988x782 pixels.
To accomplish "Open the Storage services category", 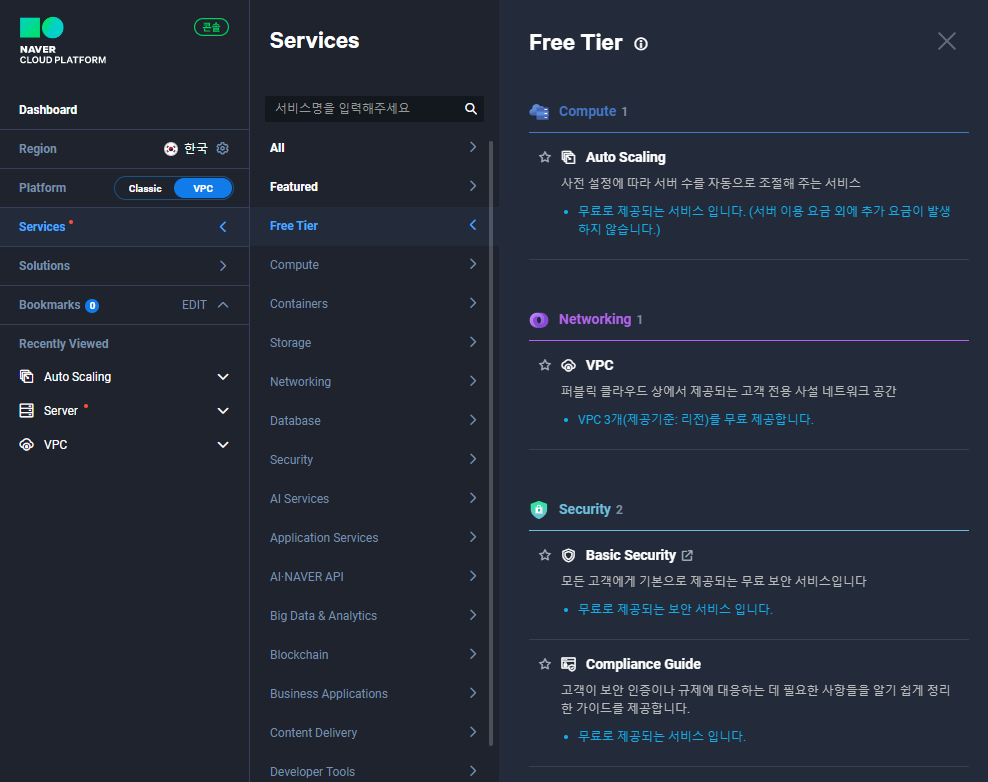I will click(x=374, y=343).
